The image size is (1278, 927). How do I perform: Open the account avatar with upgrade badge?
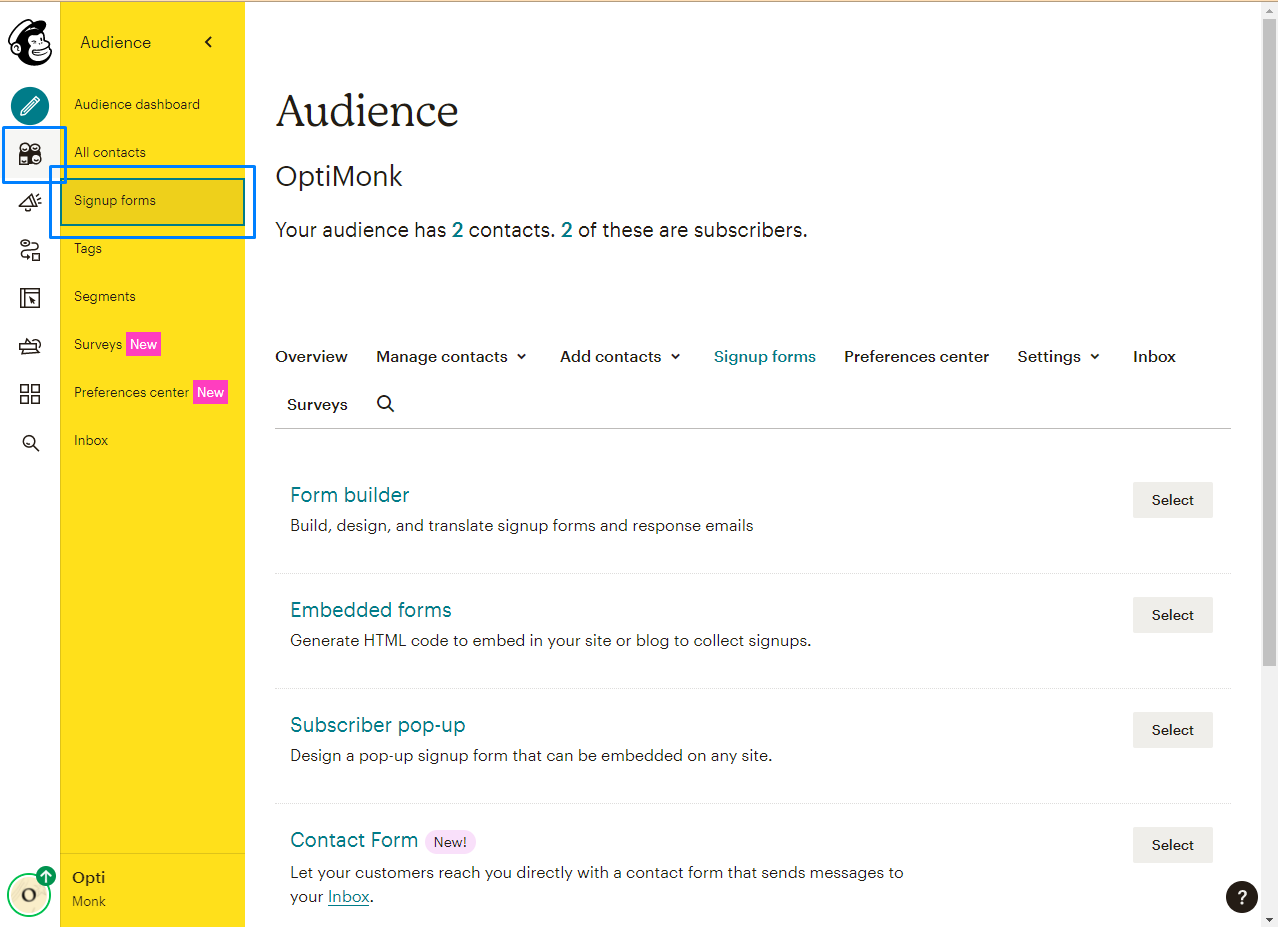tap(30, 892)
